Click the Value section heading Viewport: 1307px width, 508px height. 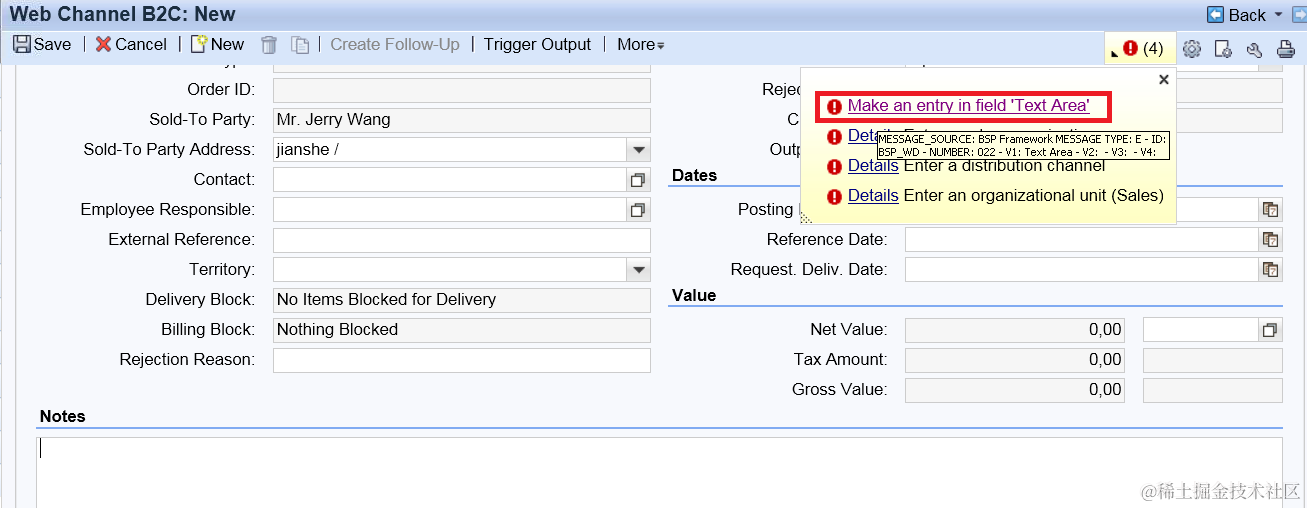(694, 295)
